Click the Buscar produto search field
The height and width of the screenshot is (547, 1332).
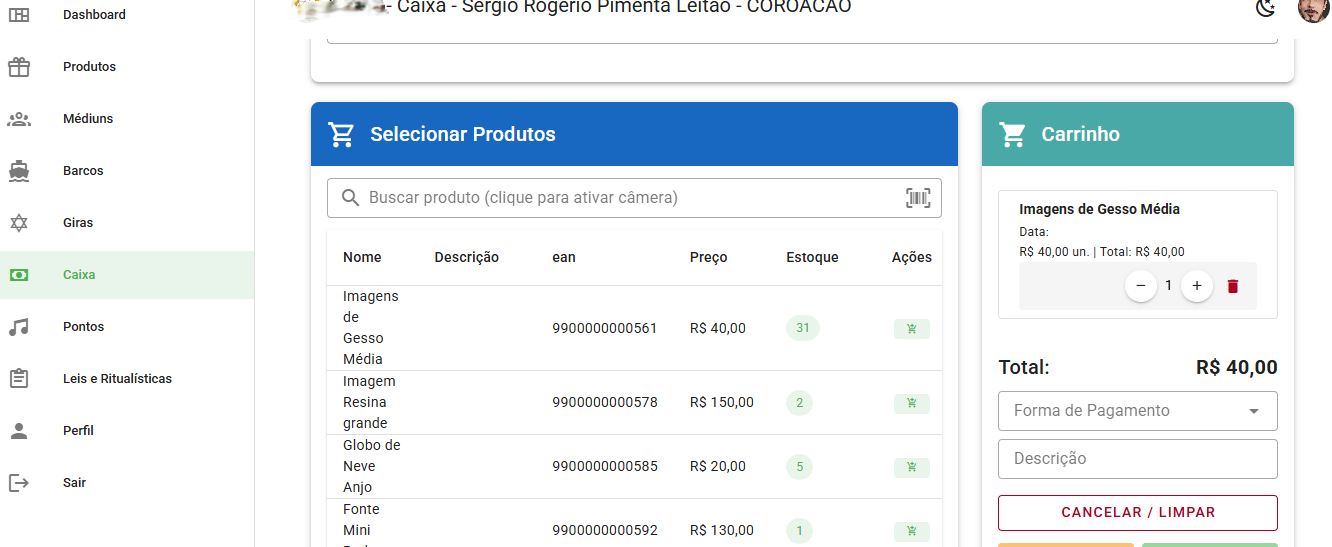[634, 198]
